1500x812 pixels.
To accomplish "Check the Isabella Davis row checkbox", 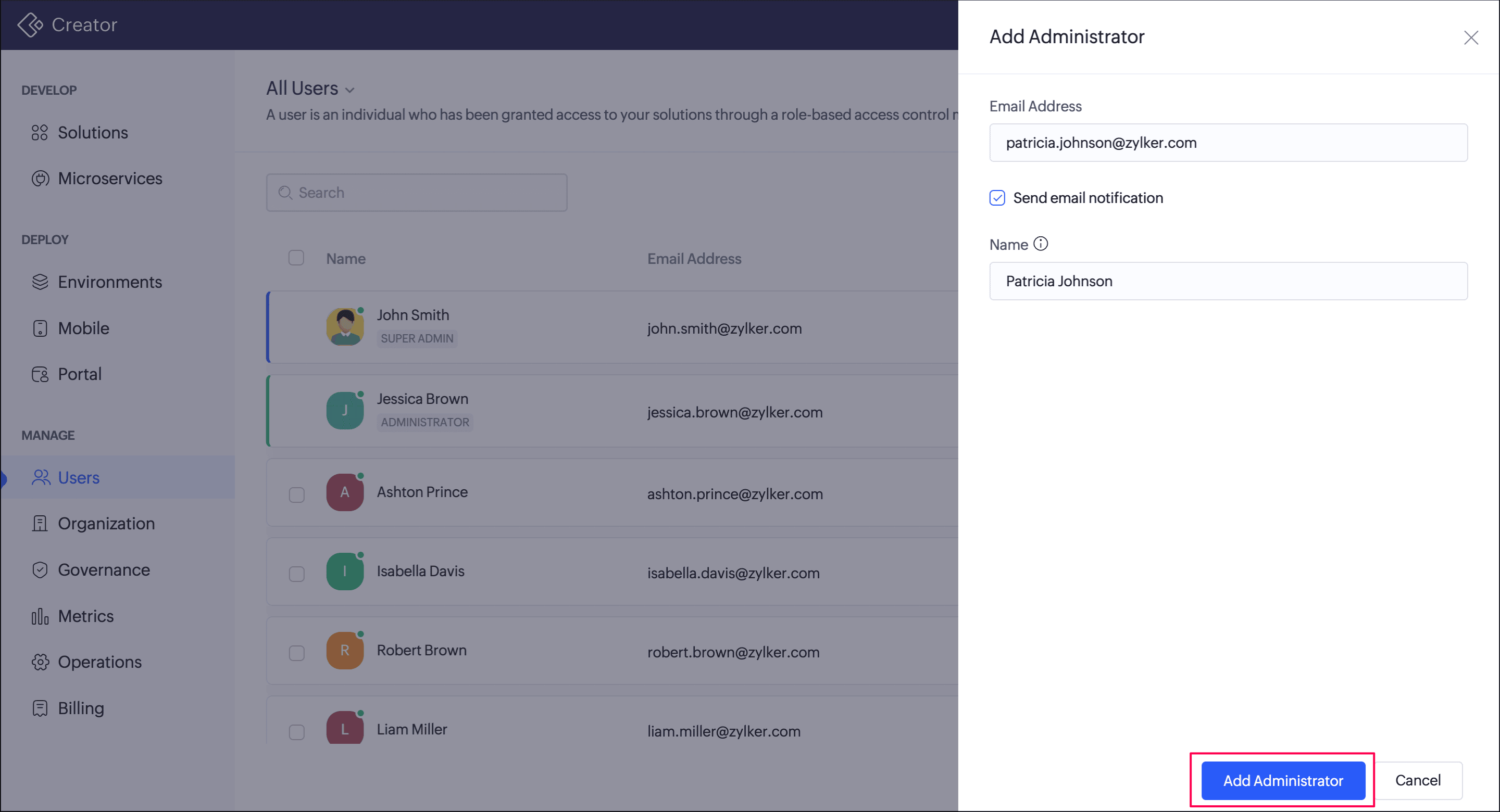I will [296, 574].
